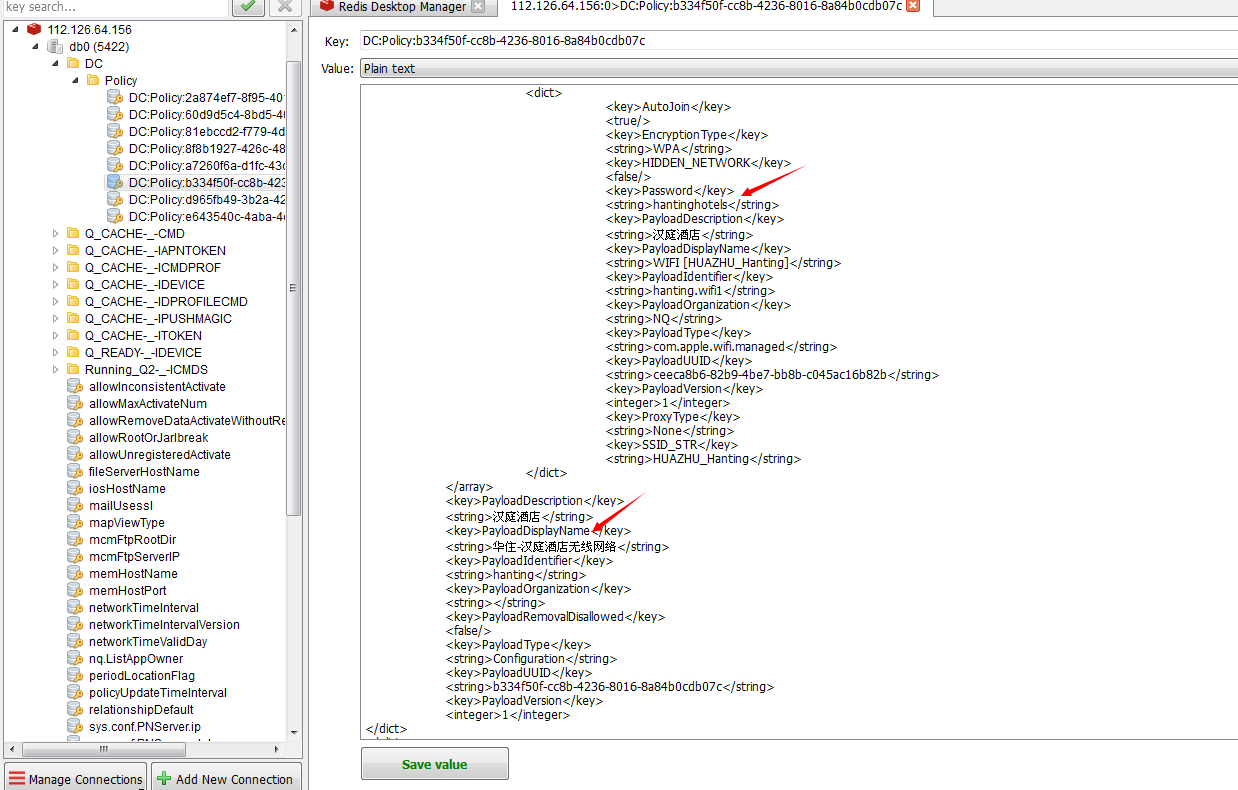
Task: Open the iosHostName key icon
Action: 74,488
